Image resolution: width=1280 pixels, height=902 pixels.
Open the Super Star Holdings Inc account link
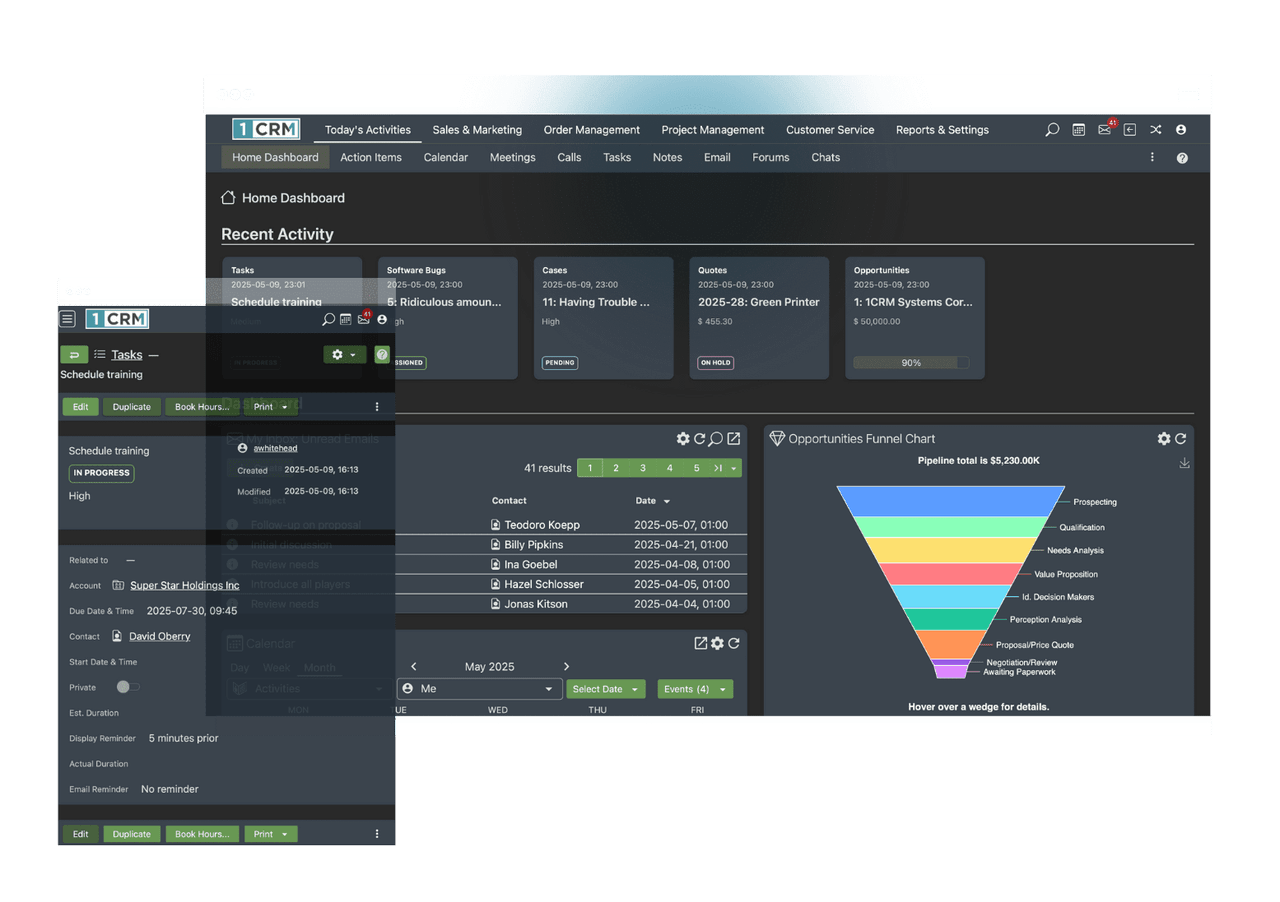tap(185, 586)
